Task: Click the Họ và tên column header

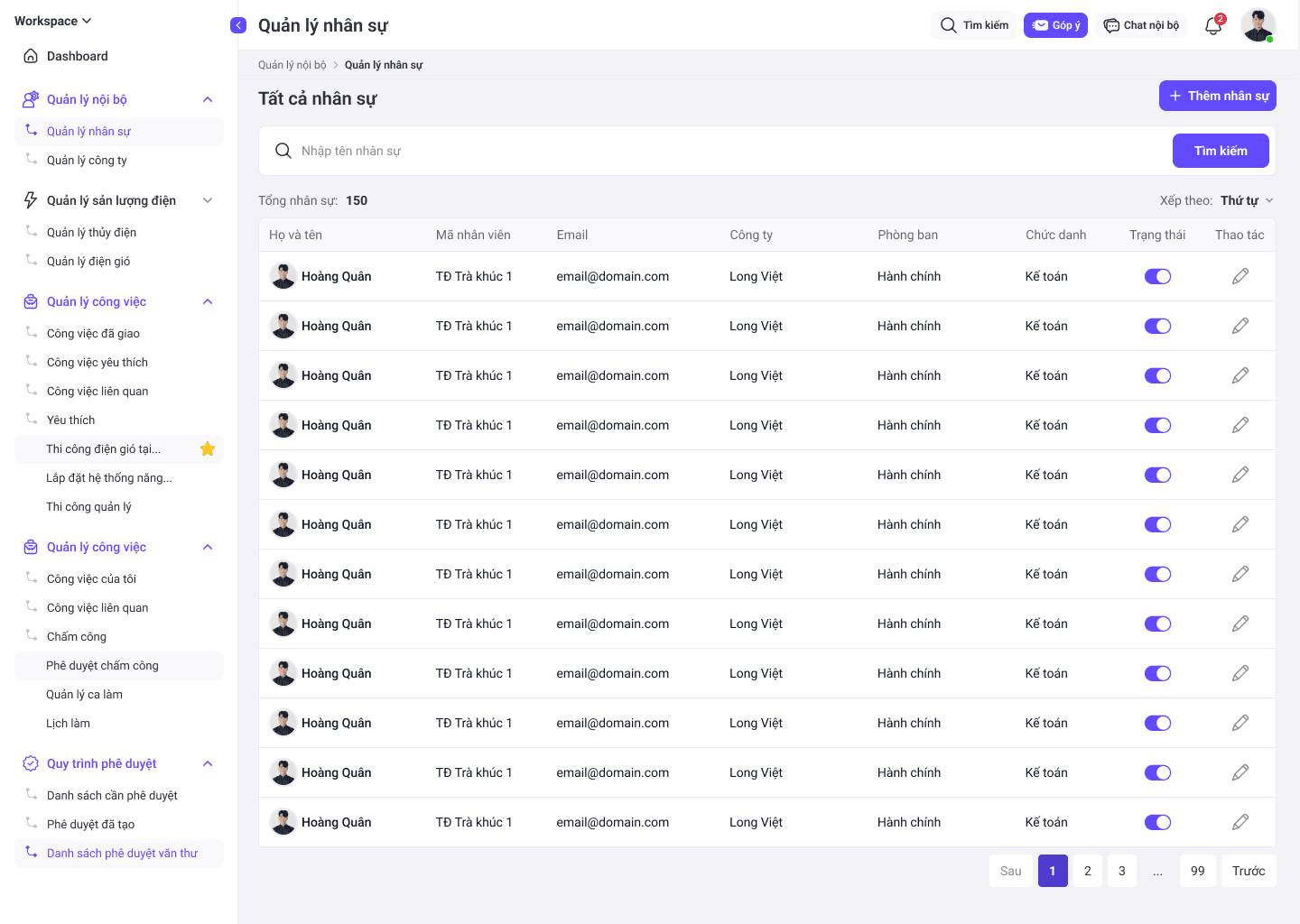Action: (x=295, y=235)
